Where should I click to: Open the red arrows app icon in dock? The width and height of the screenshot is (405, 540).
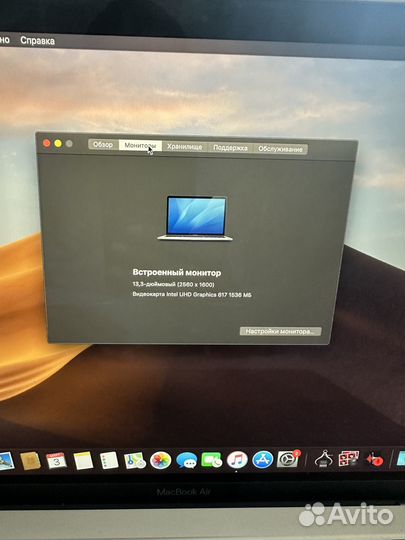point(375,459)
